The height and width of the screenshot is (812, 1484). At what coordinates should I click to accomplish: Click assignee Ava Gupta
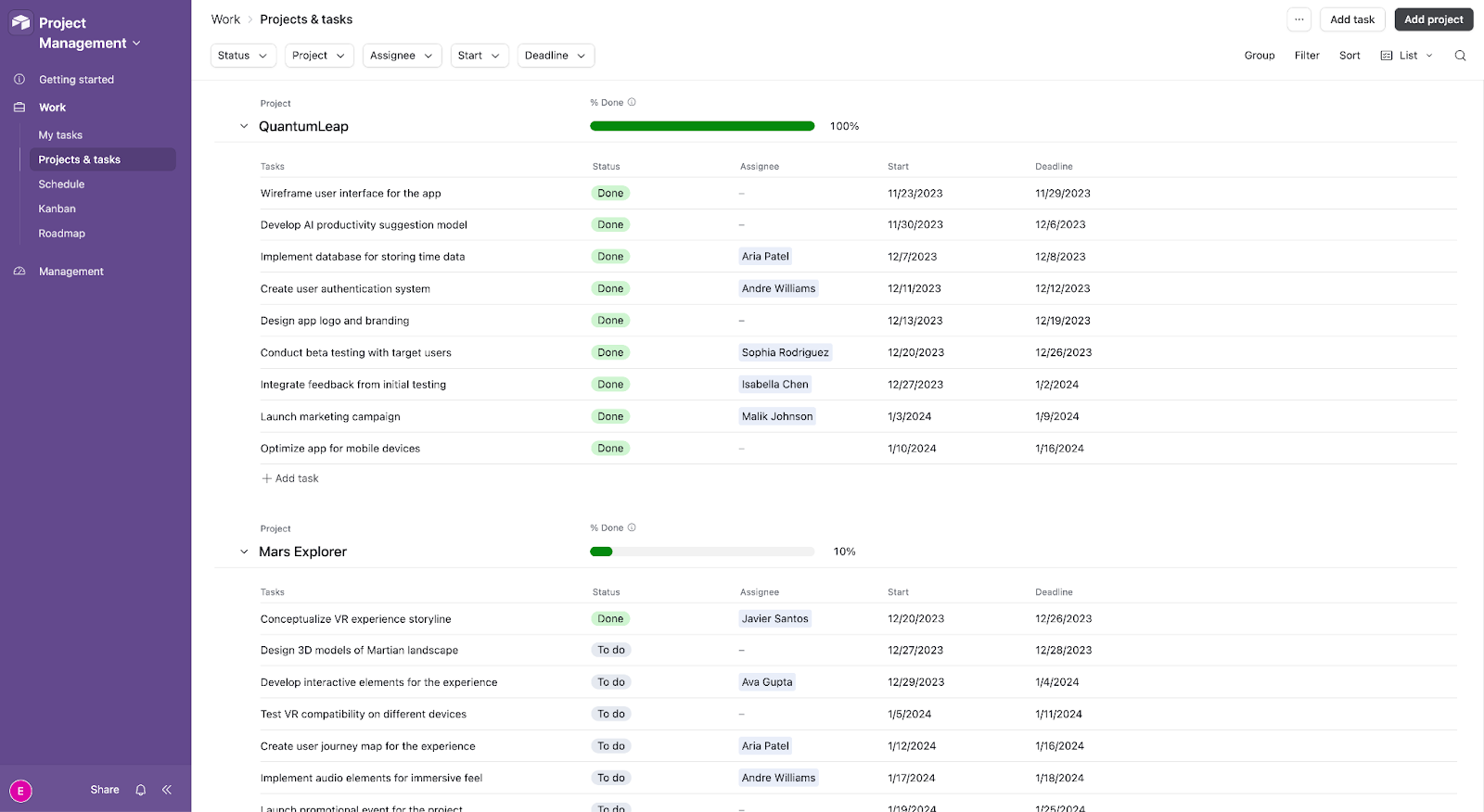[767, 682]
